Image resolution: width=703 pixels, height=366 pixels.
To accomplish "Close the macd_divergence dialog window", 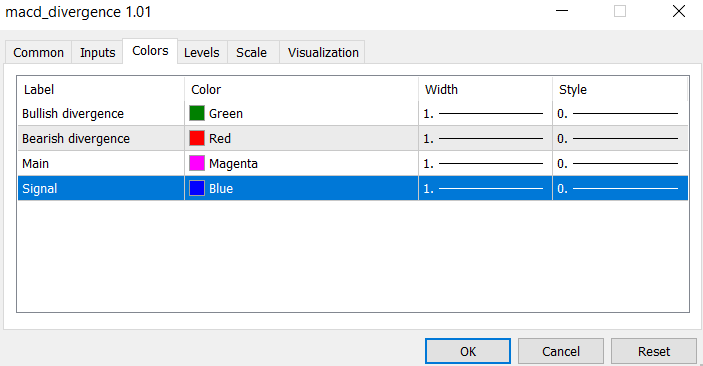I will 679,11.
